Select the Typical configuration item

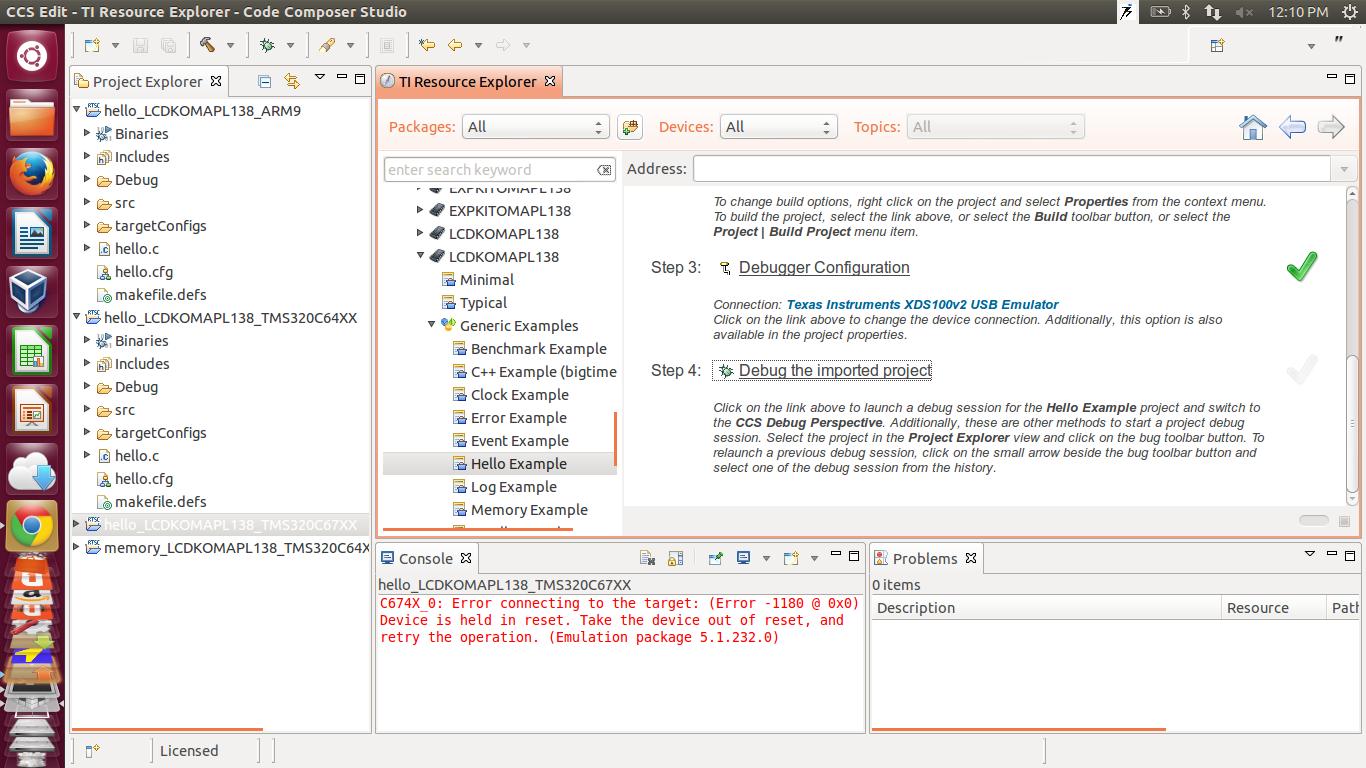coord(483,303)
